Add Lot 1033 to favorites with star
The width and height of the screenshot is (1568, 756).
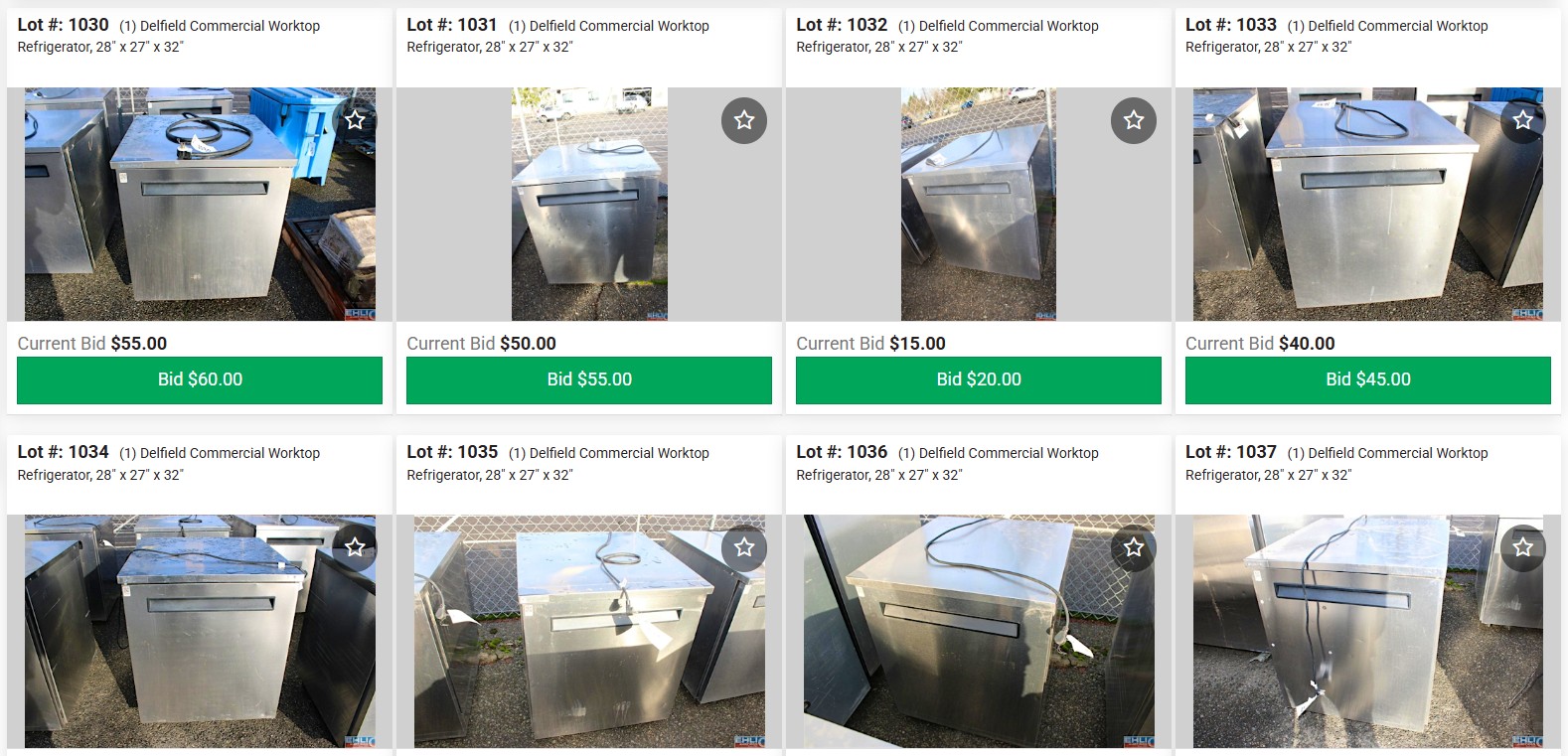point(1523,120)
